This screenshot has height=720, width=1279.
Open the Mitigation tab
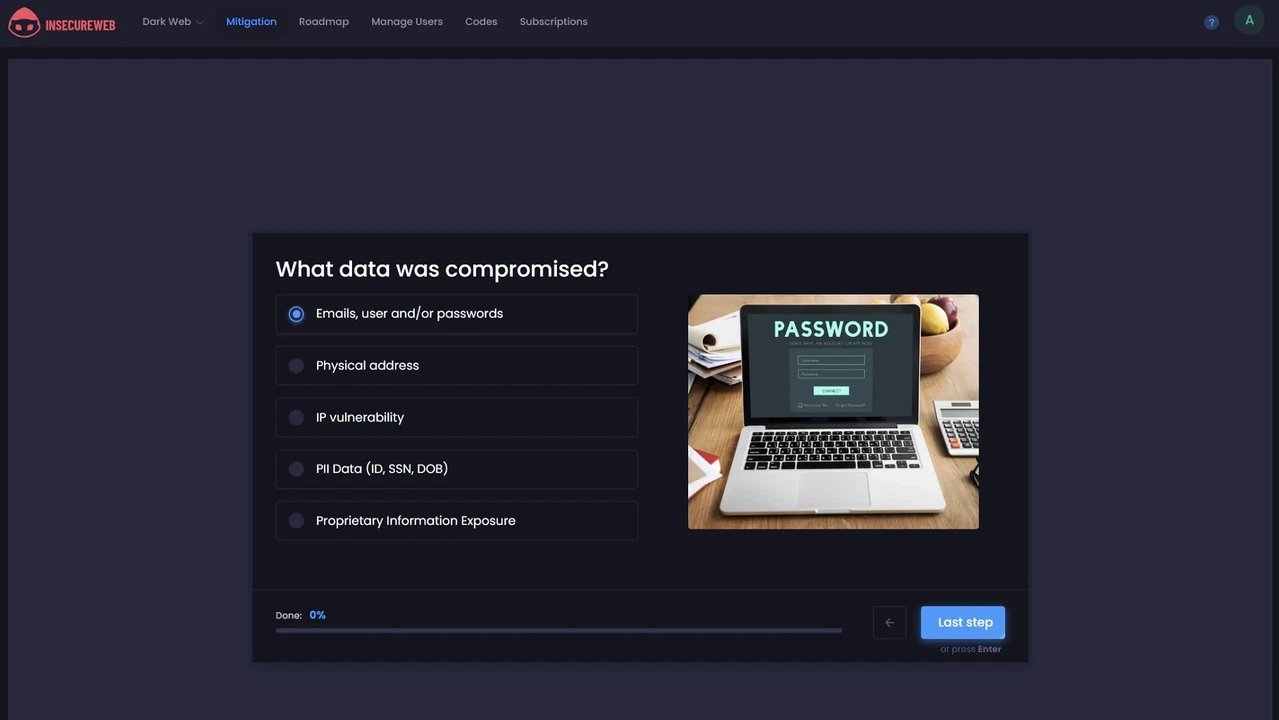pyautogui.click(x=251, y=22)
